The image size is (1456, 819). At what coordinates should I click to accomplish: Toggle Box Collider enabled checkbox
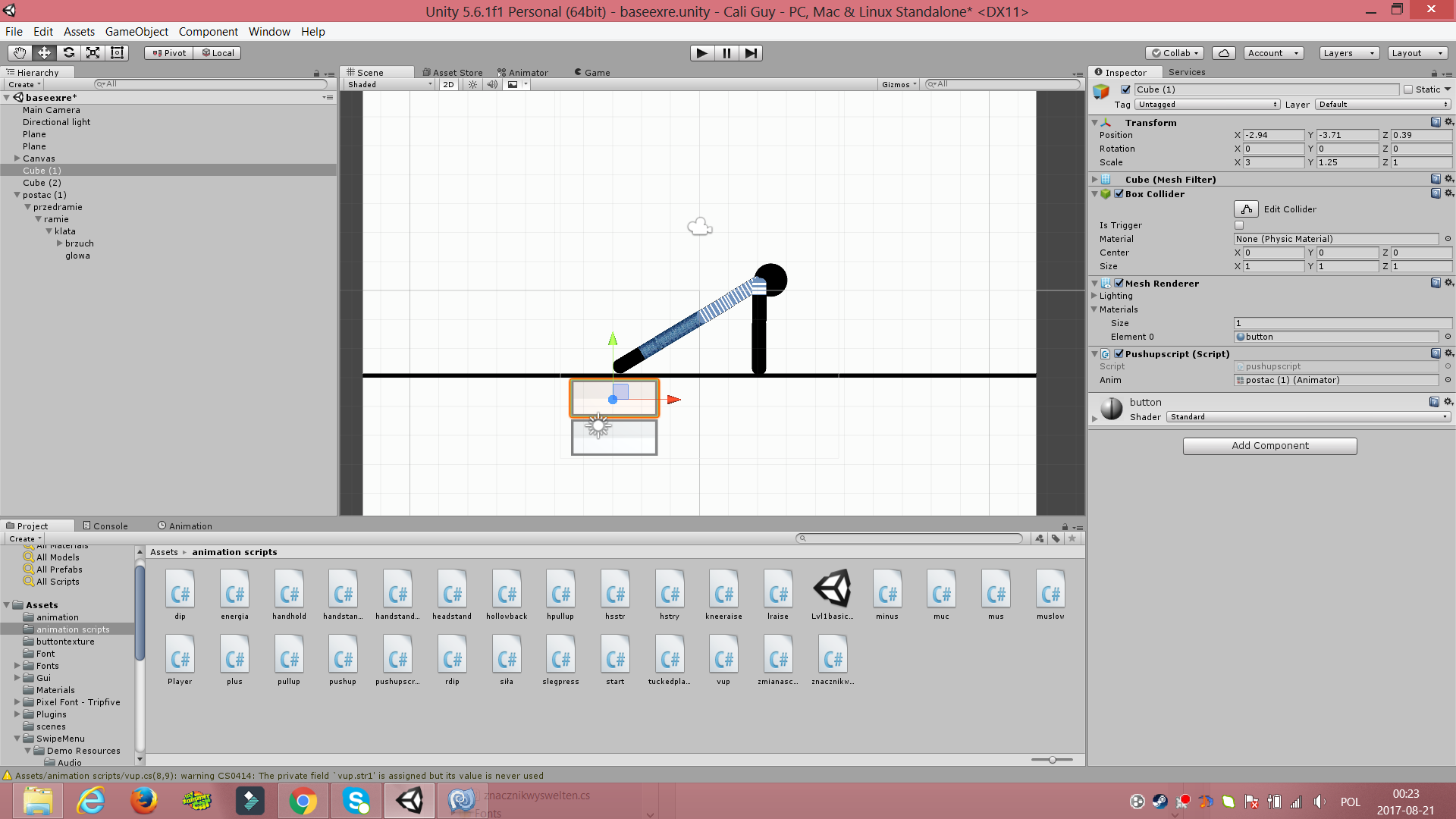[1119, 193]
